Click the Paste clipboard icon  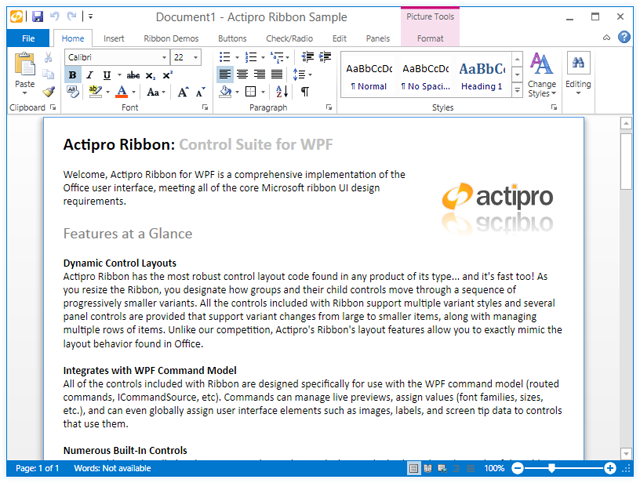(24, 65)
